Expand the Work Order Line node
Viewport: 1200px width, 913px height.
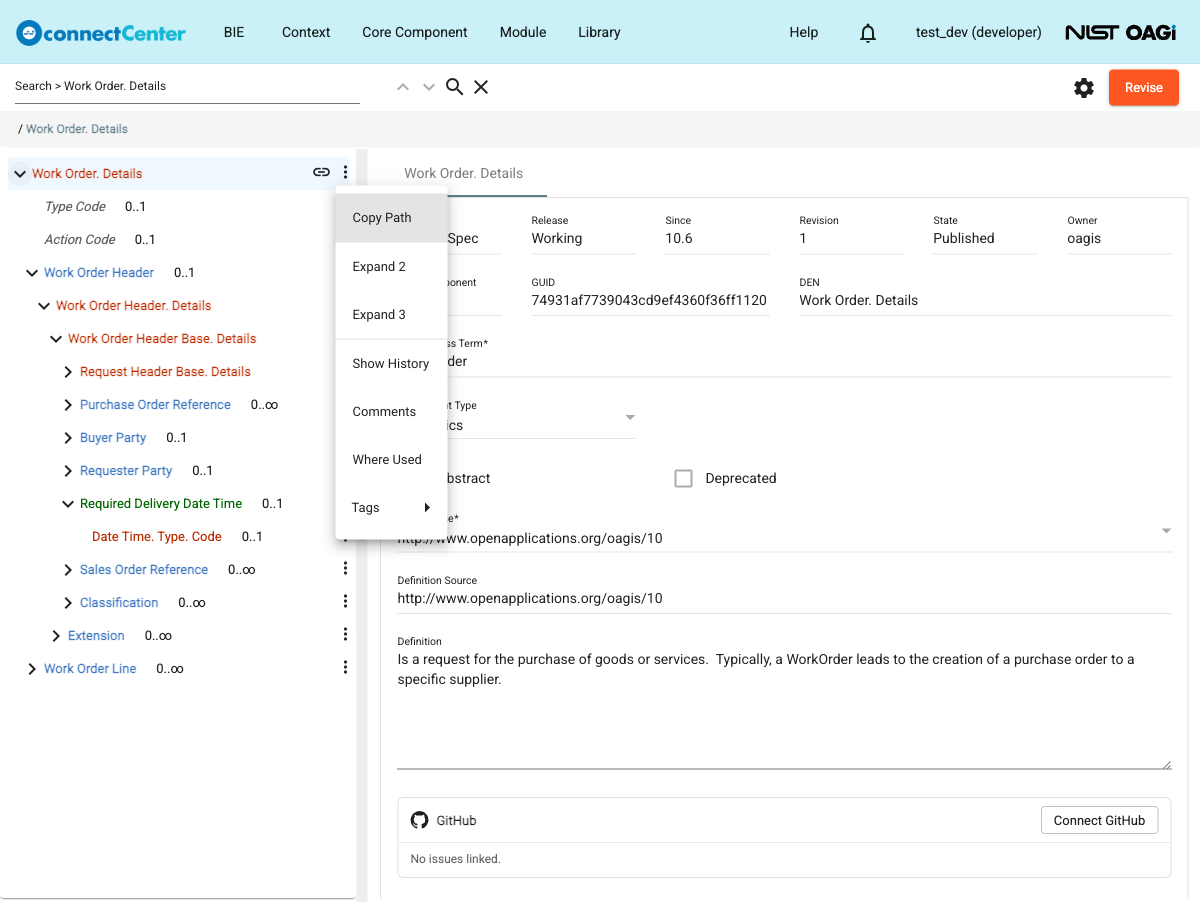(x=32, y=669)
